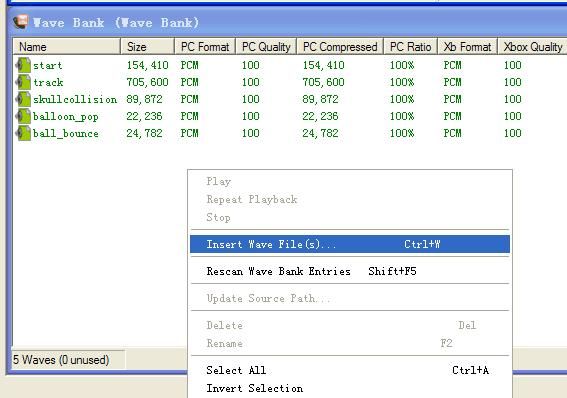Viewport: 567px width, 398px height.
Task: Click the 5 Waves (0 unused) status text
Action: tap(61, 360)
